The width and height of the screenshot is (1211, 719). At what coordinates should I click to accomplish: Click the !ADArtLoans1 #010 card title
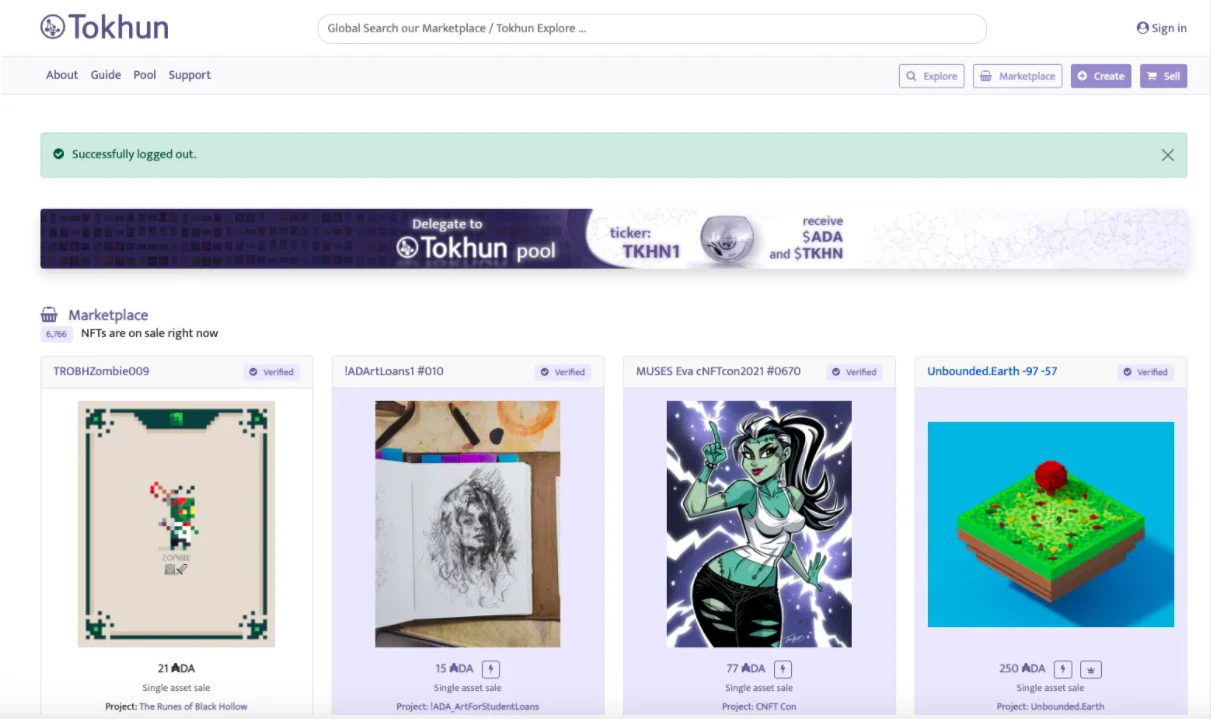[x=394, y=371]
